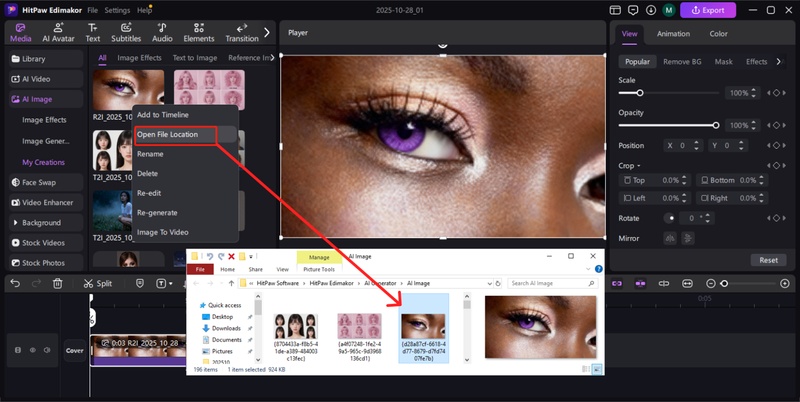The image size is (800, 402).
Task: Choose Add to Timeline from context menu
Action: tap(163, 115)
